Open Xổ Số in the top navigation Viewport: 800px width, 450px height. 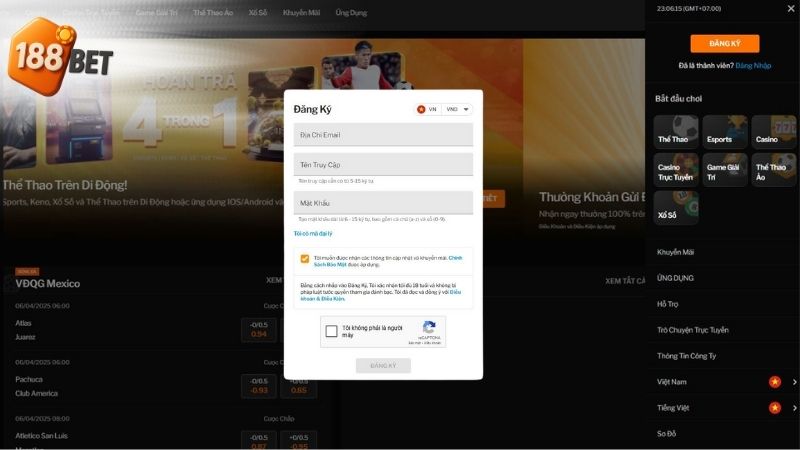click(258, 12)
